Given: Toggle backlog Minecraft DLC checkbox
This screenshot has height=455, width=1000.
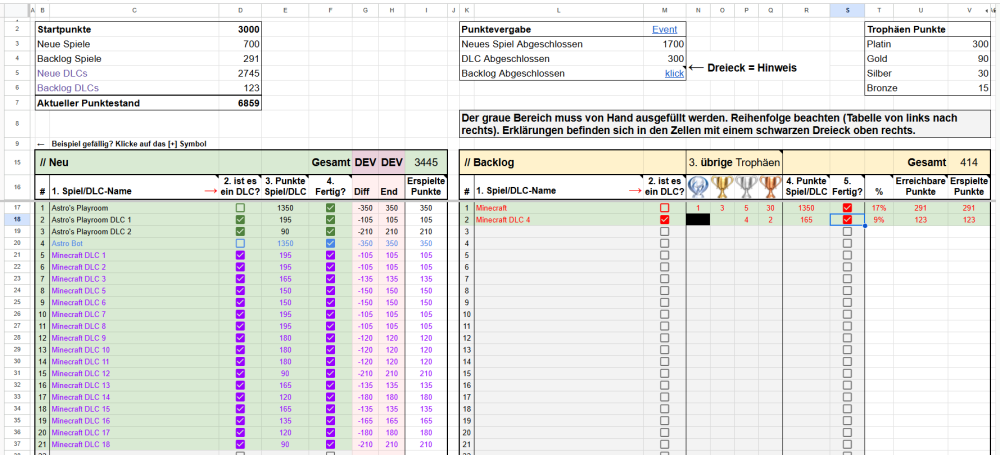Looking at the screenshot, I should (x=664, y=220).
